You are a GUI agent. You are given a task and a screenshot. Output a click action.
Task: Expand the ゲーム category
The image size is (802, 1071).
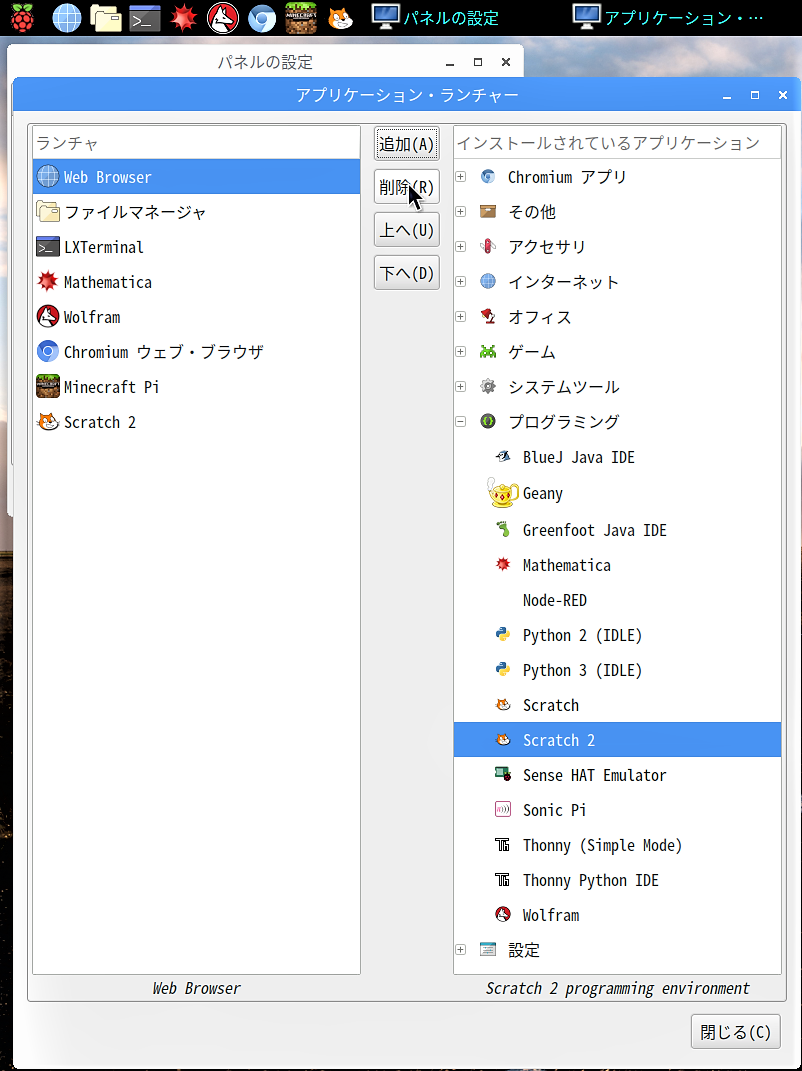pyautogui.click(x=460, y=352)
